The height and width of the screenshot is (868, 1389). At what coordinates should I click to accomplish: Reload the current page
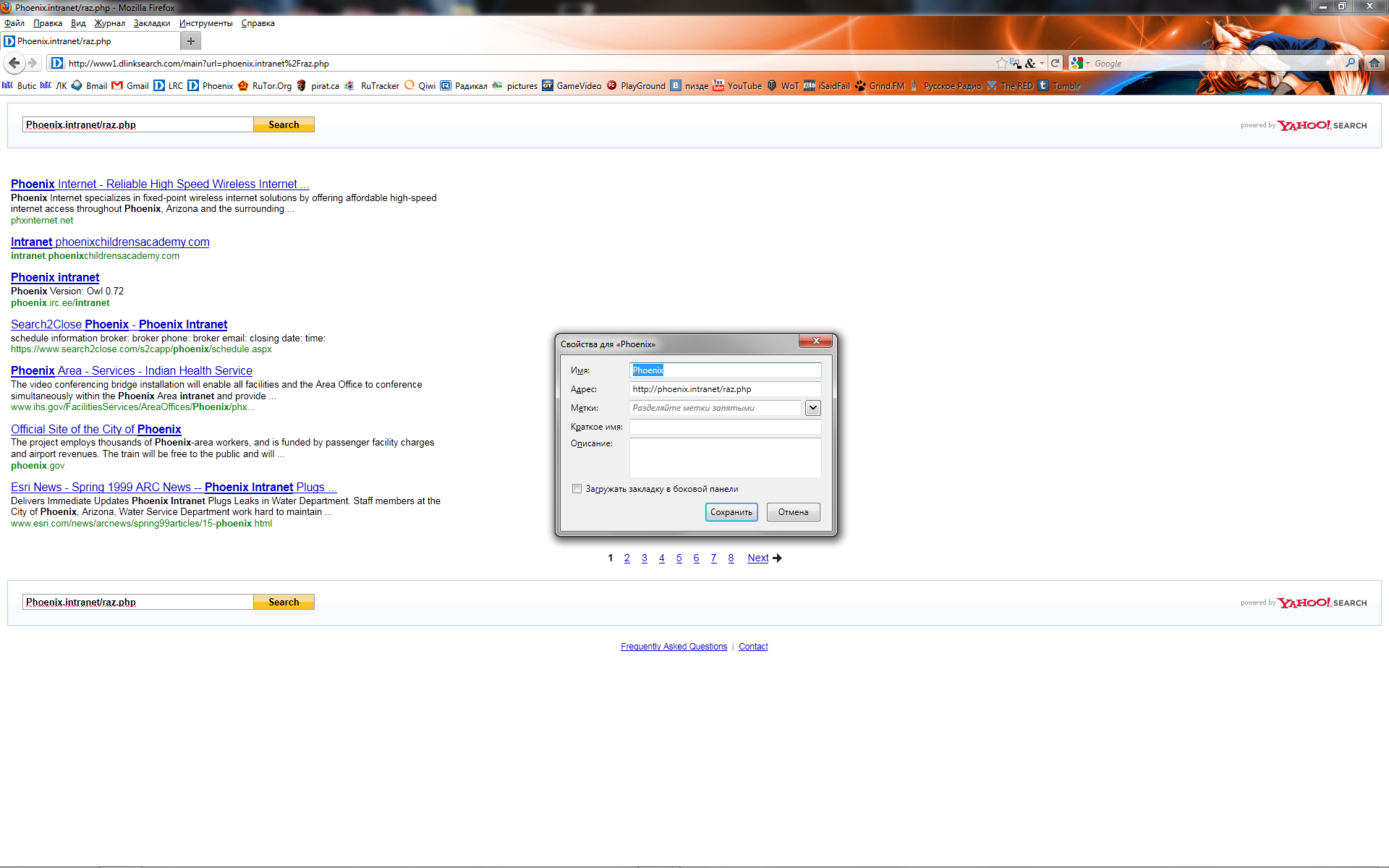coord(1055,63)
